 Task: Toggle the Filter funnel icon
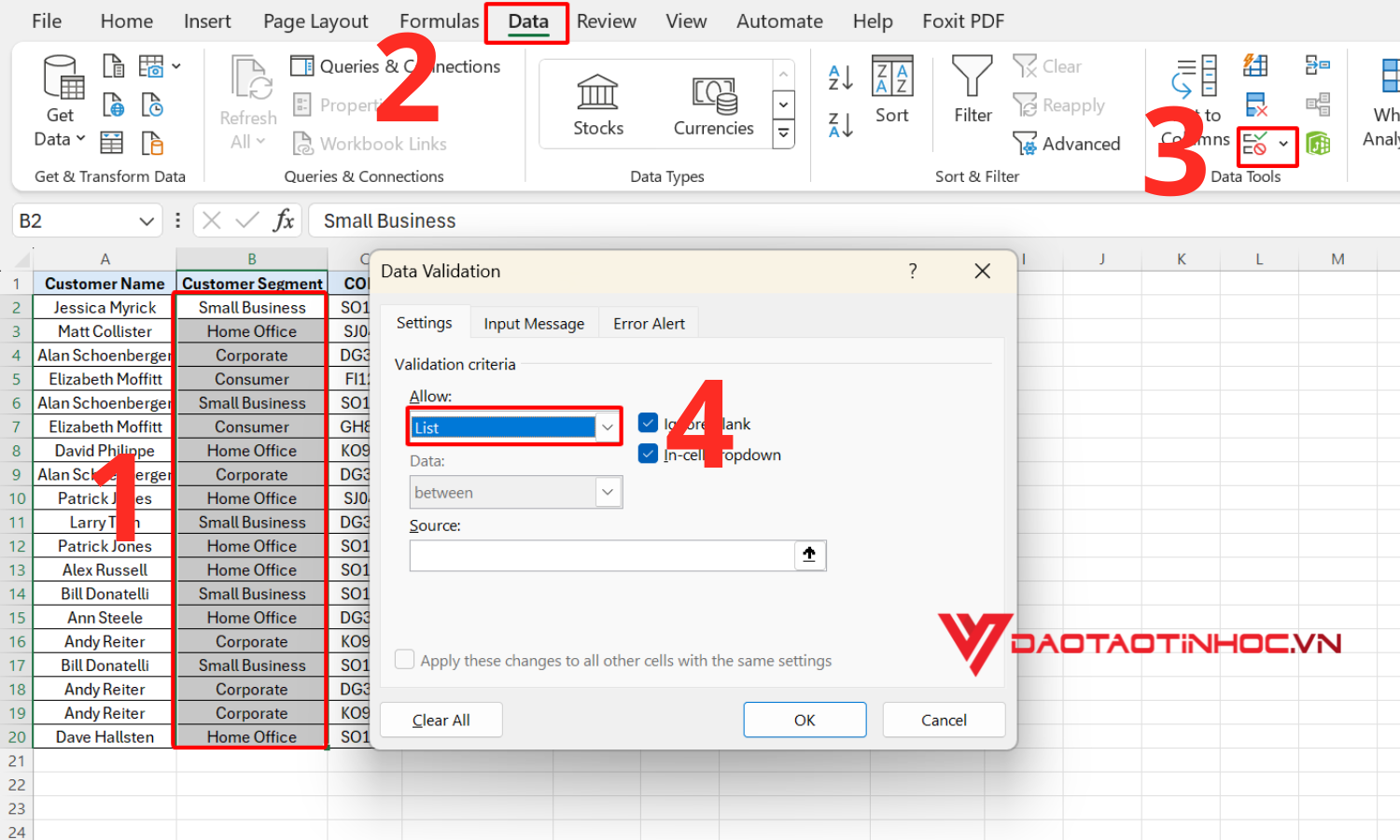pos(973,91)
